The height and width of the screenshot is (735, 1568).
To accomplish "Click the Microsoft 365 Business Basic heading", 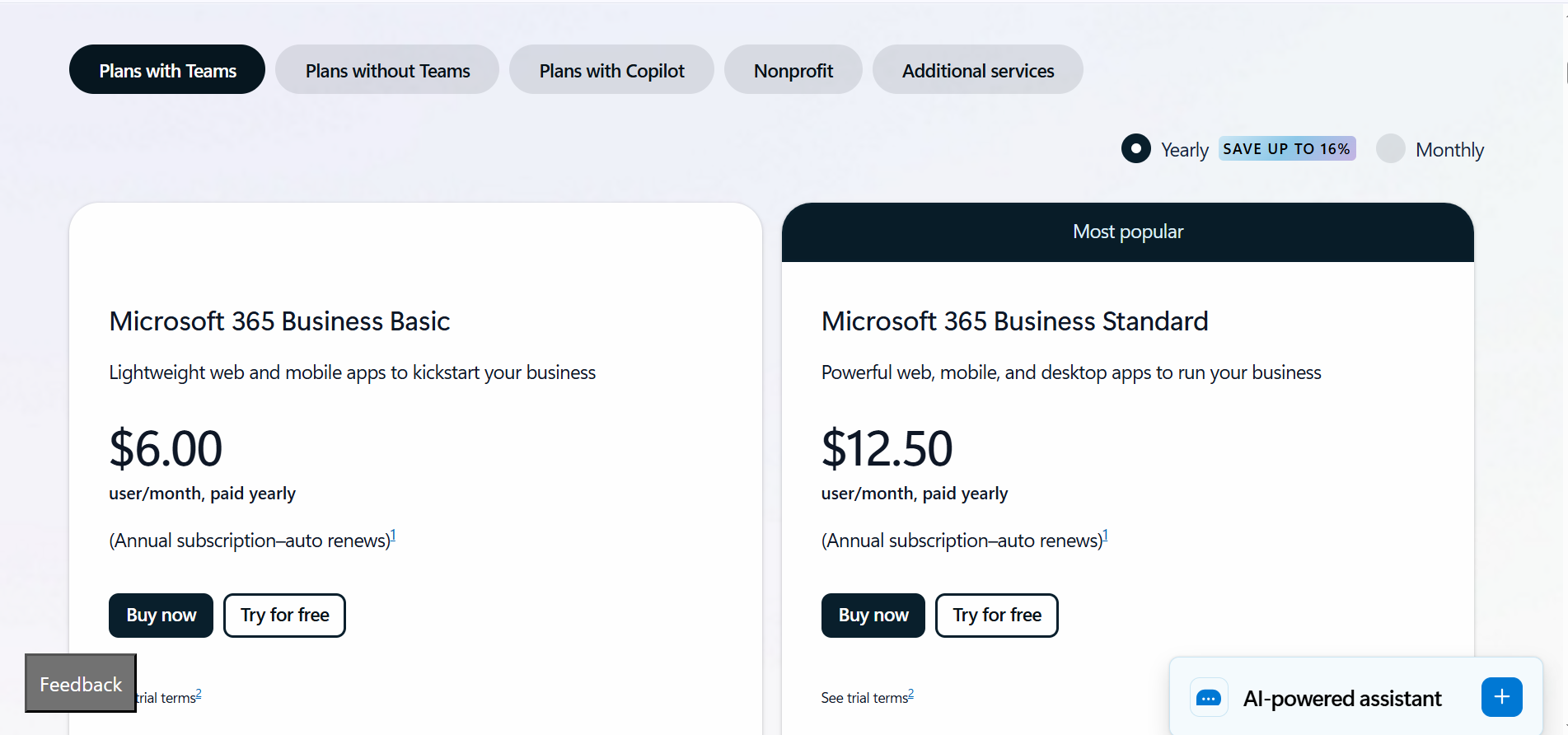I will pos(279,321).
